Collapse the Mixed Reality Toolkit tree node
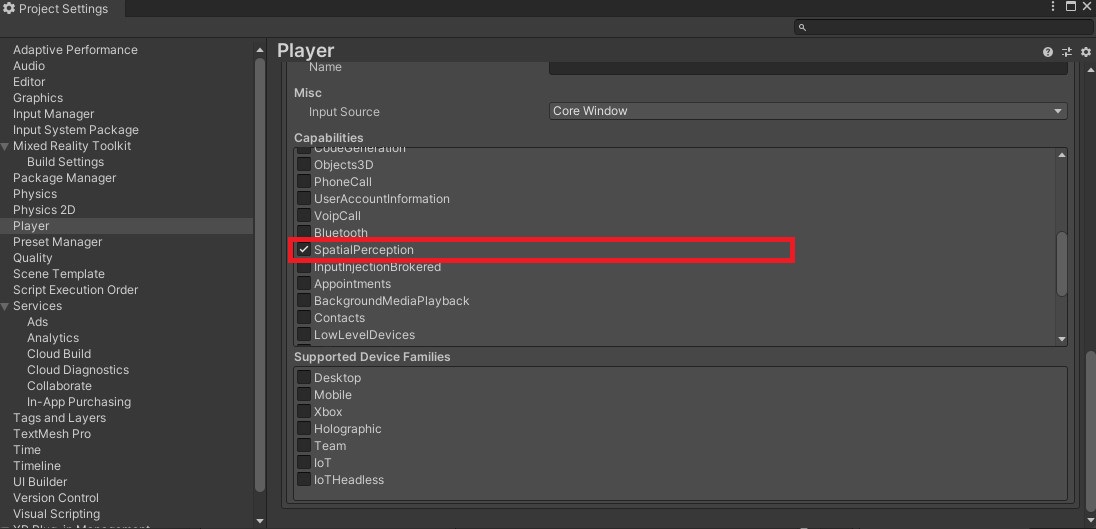1096x529 pixels. click(6, 146)
